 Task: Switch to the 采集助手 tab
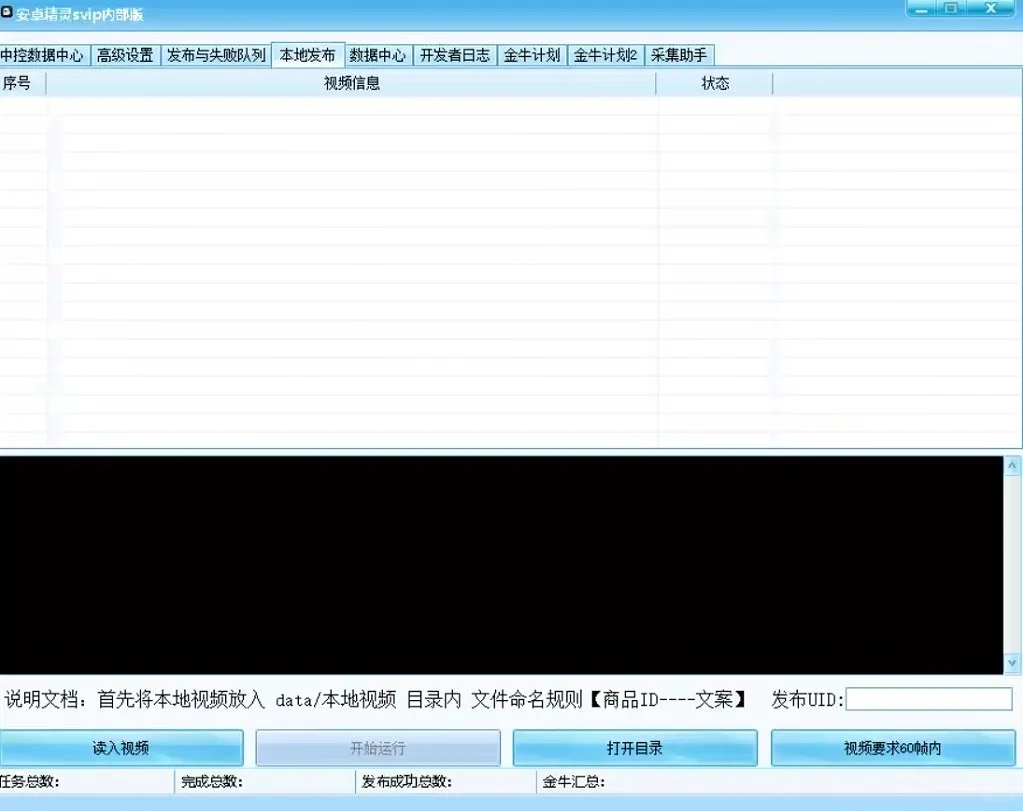point(679,55)
